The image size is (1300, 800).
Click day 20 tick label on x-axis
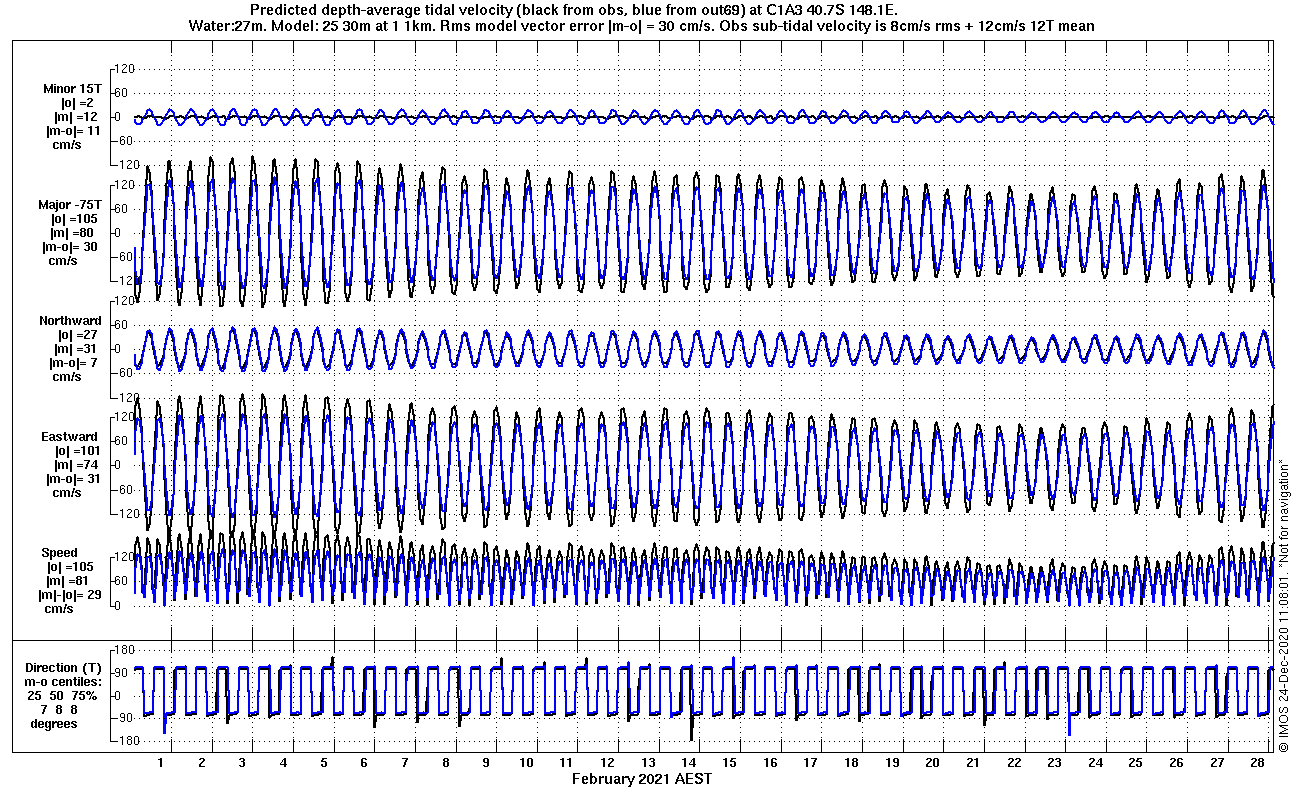(933, 763)
